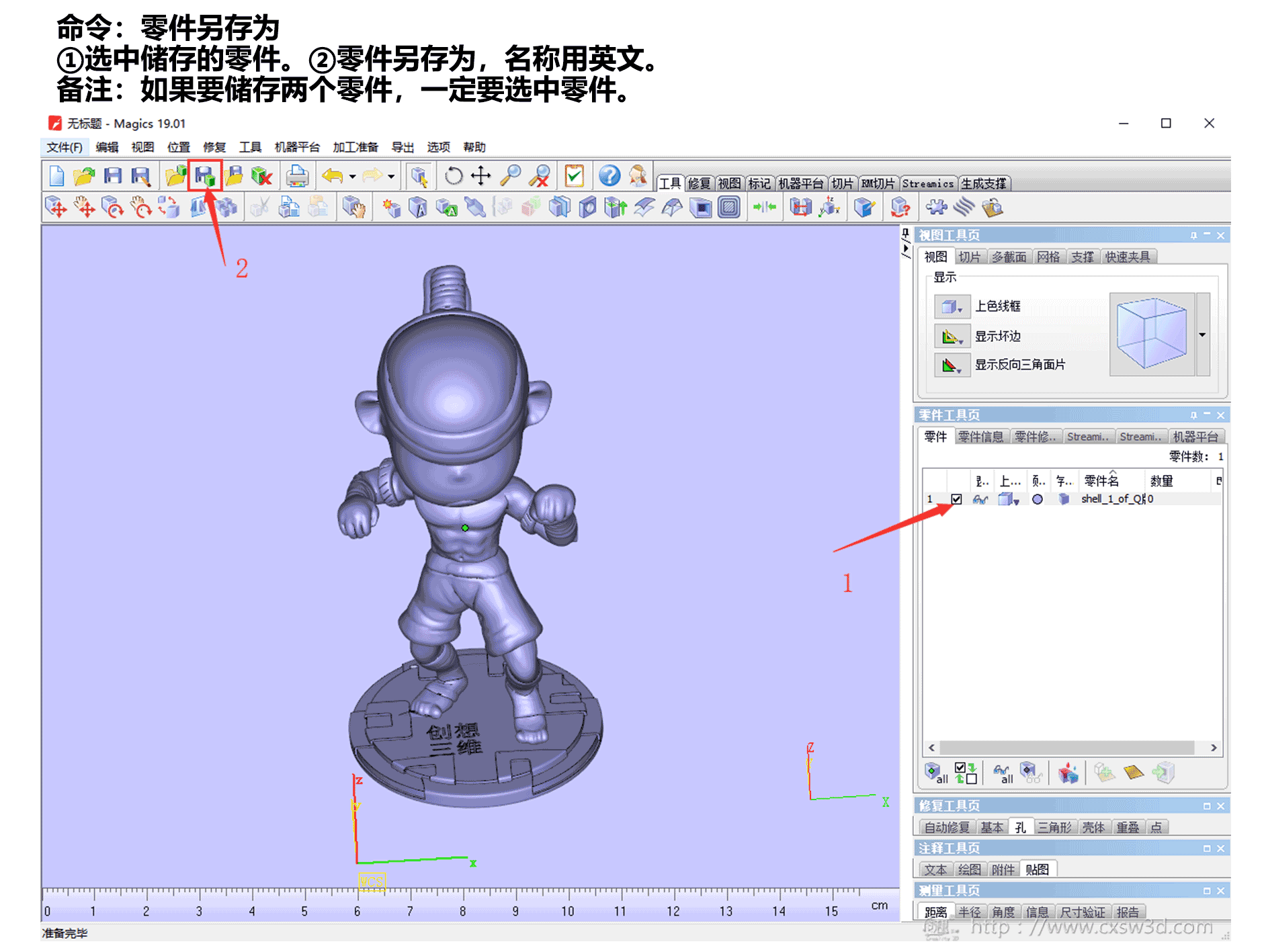Open Redo history dropdown arrow
This screenshot has height=952, width=1262.
[x=391, y=177]
